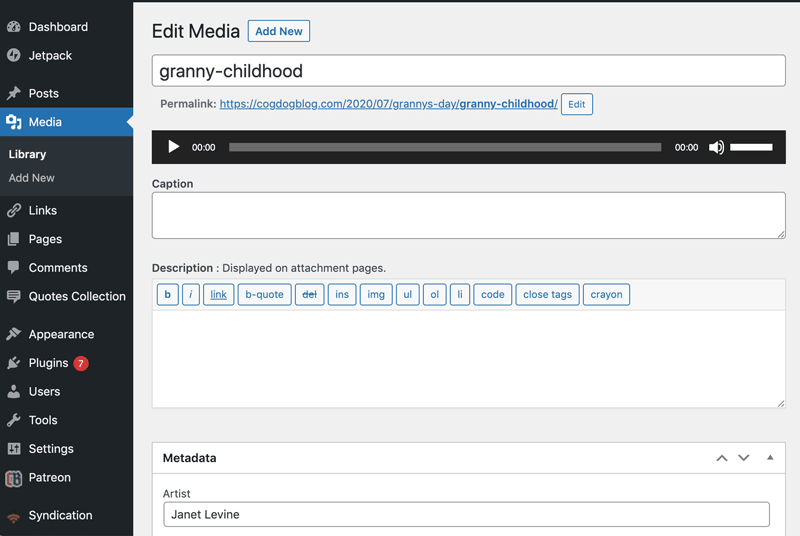Click the Posts pushpin icon
The image size is (800, 536).
coord(14,93)
